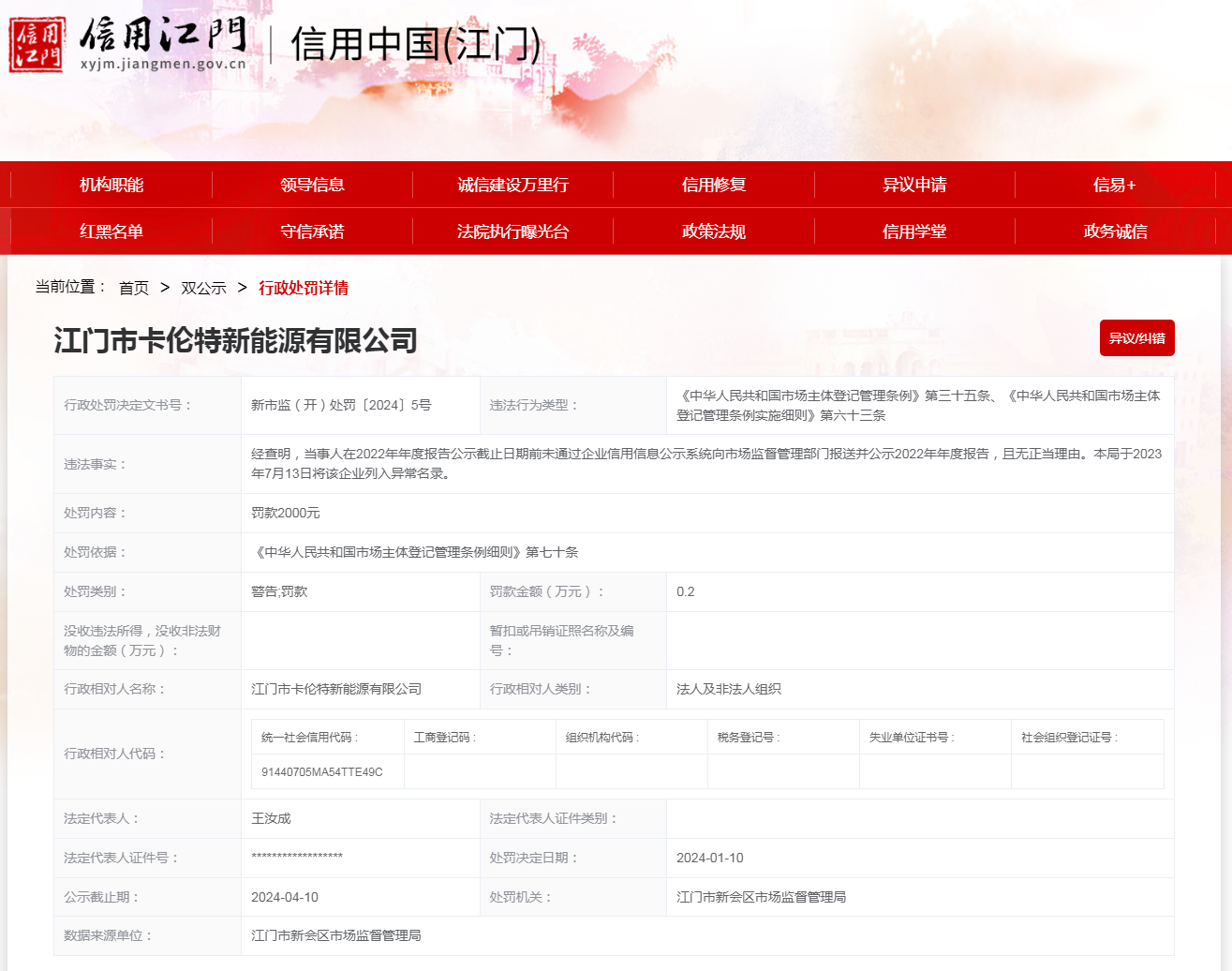Click 双公示 breadcrumb link
Viewport: 1232px width, 971px height.
tap(203, 288)
